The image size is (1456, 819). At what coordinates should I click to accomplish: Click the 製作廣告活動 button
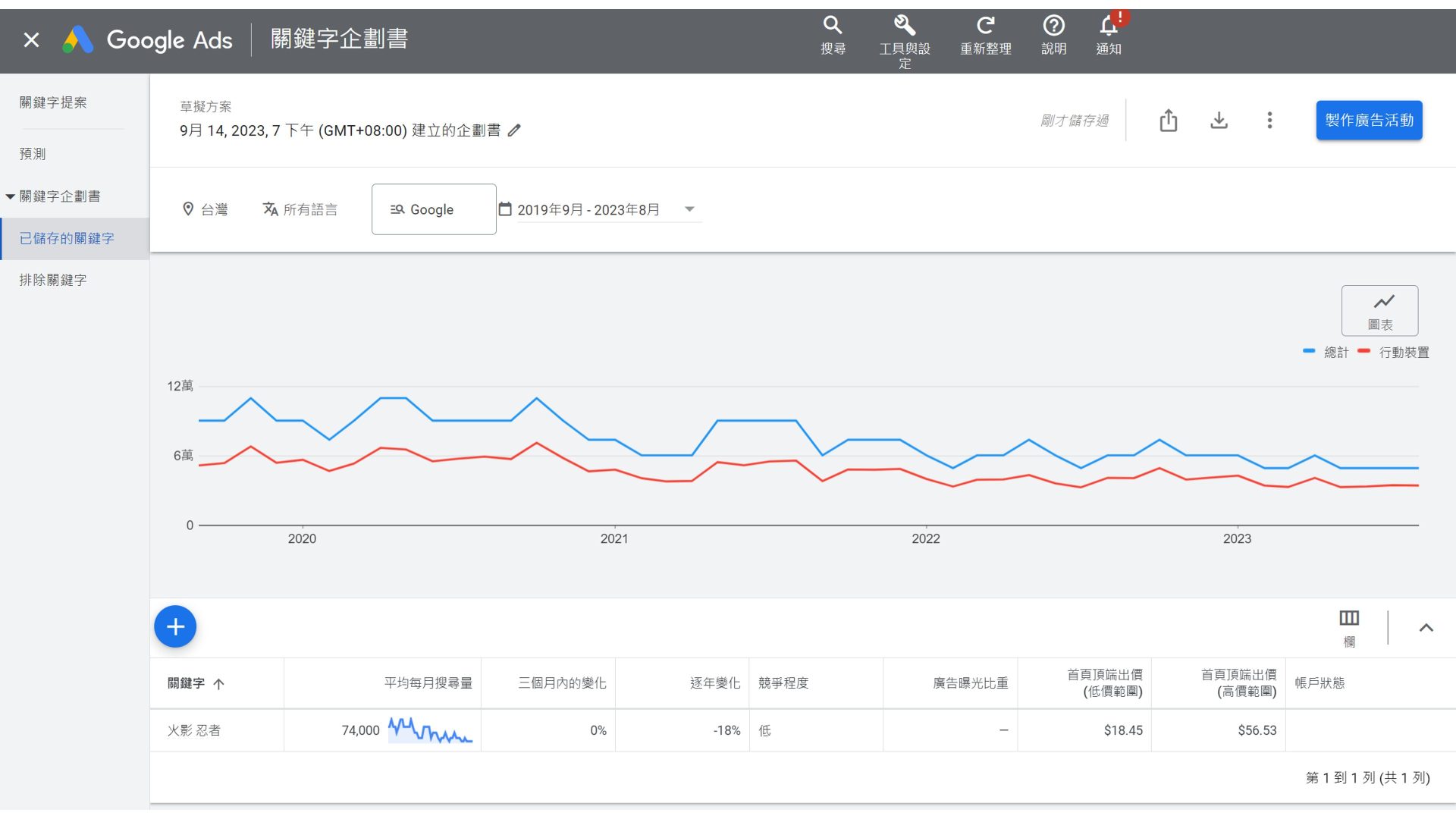click(1369, 121)
